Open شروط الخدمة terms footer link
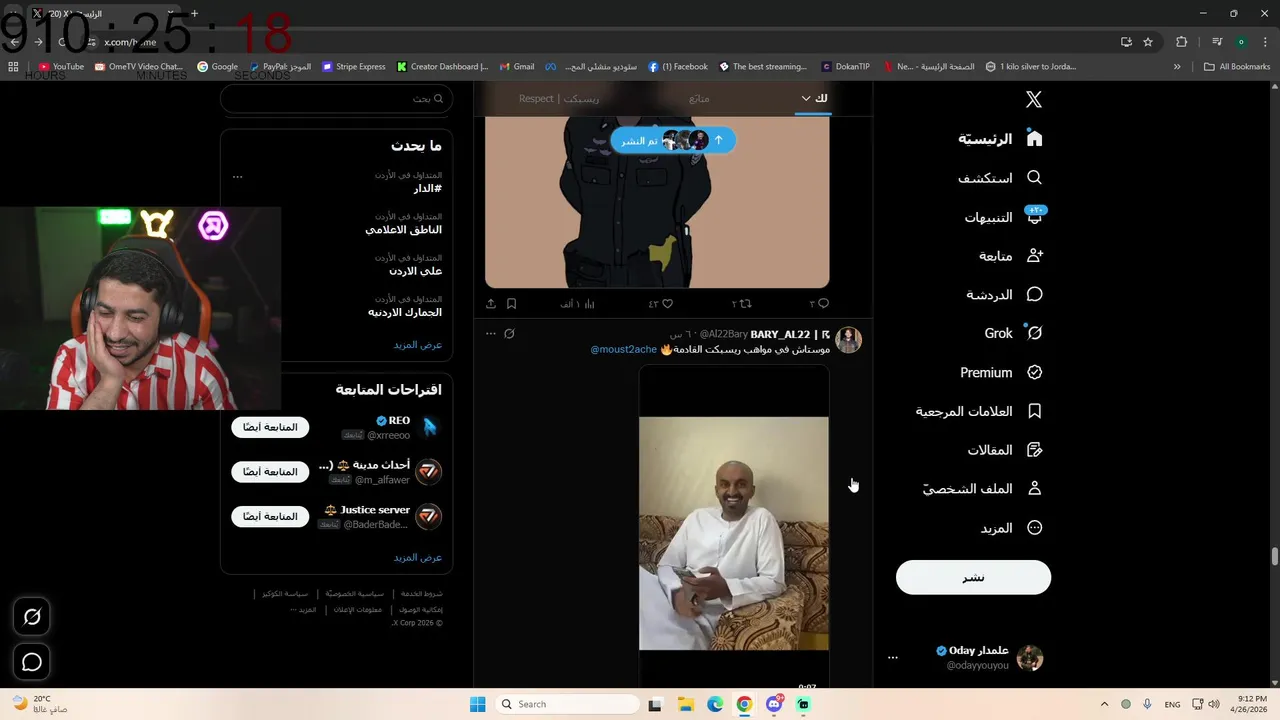The image size is (1280, 720). click(x=421, y=594)
